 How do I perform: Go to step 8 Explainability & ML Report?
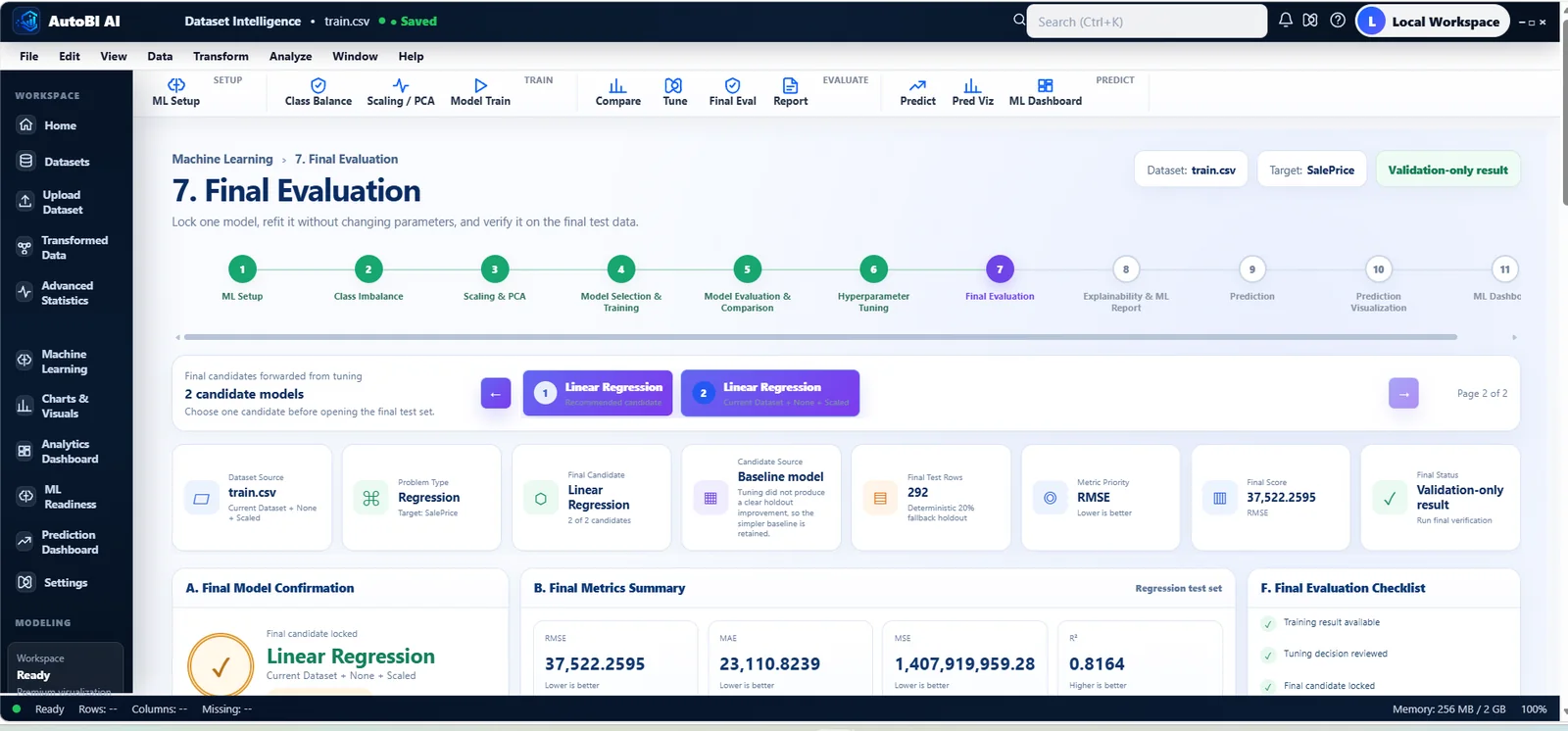(x=1126, y=268)
